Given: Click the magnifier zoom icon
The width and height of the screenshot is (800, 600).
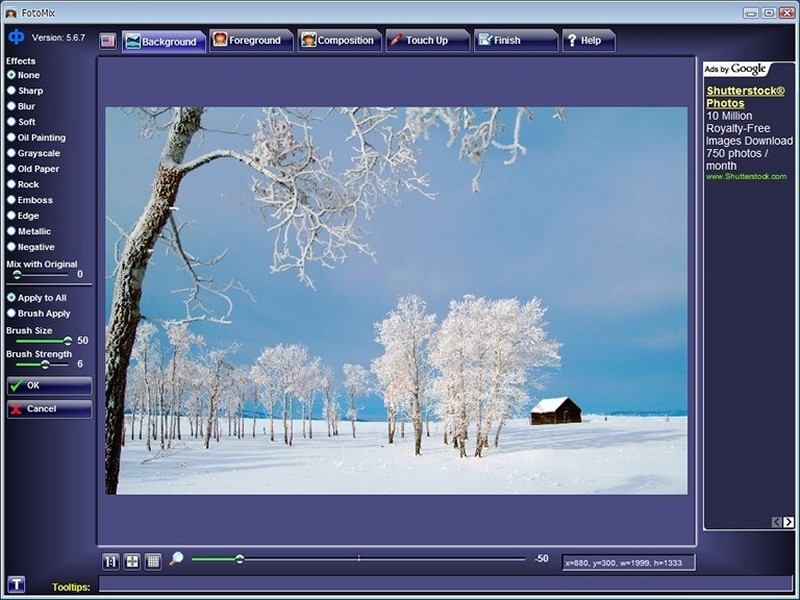Looking at the screenshot, I should click(x=176, y=559).
